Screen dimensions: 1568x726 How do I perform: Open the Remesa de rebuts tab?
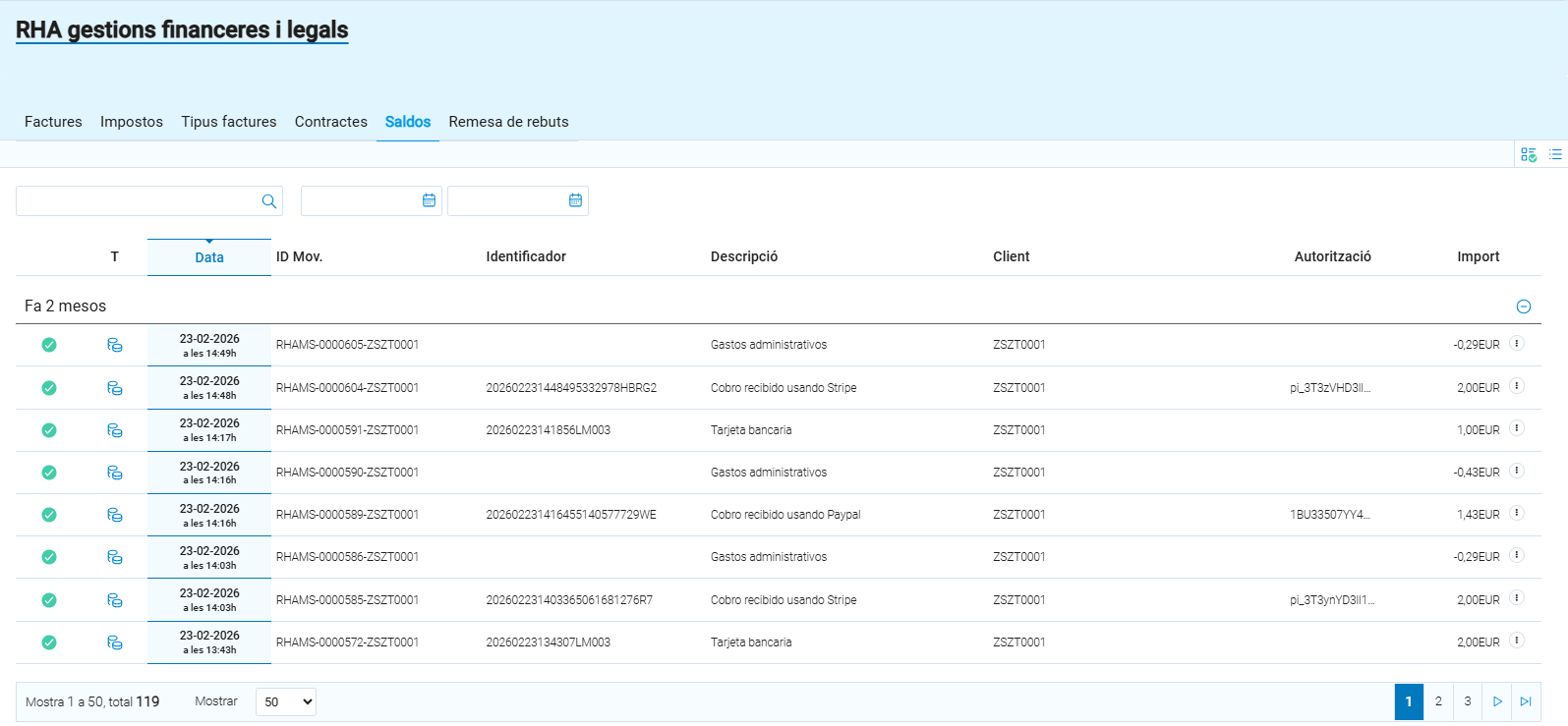click(x=508, y=122)
